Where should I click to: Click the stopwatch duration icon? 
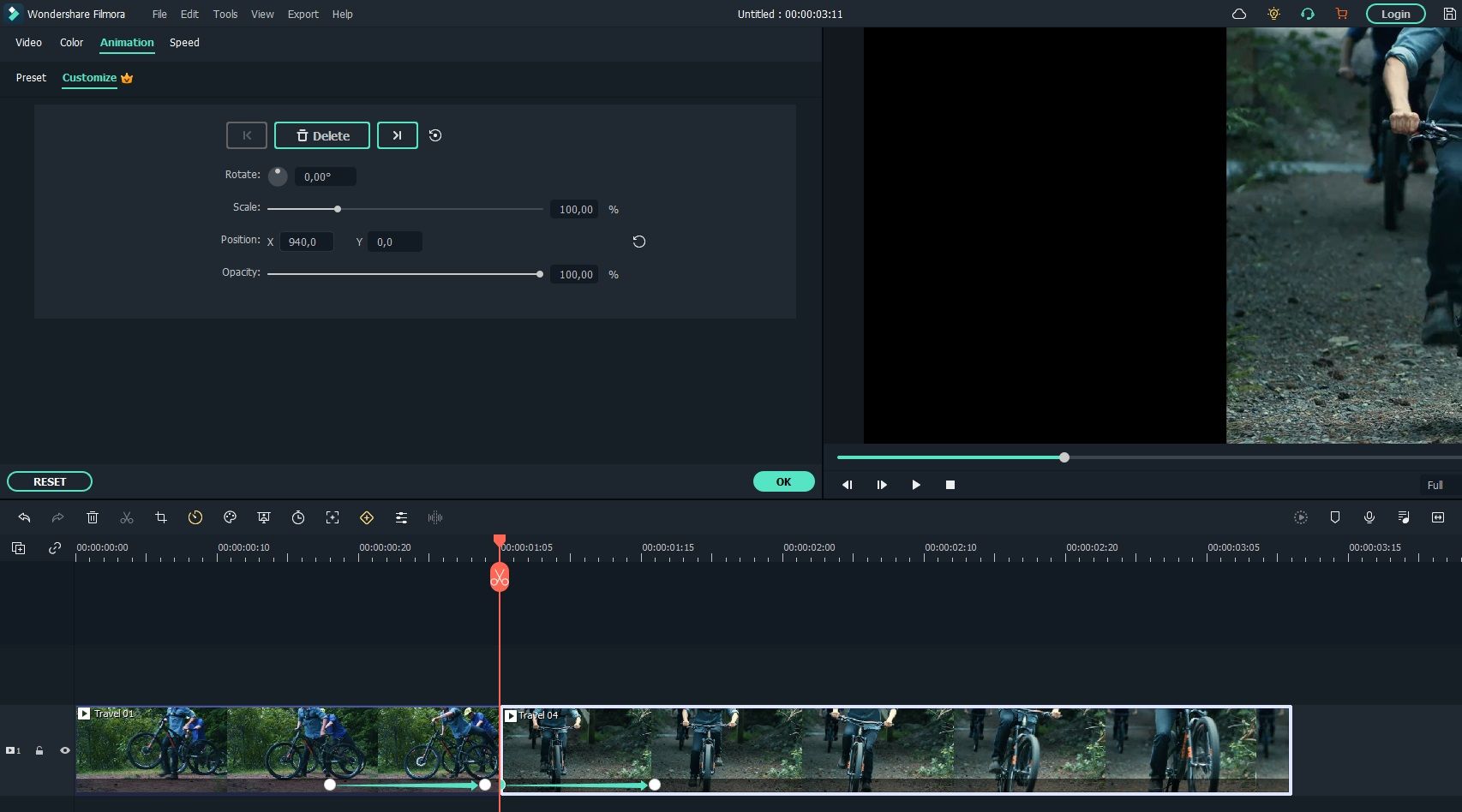click(x=298, y=517)
